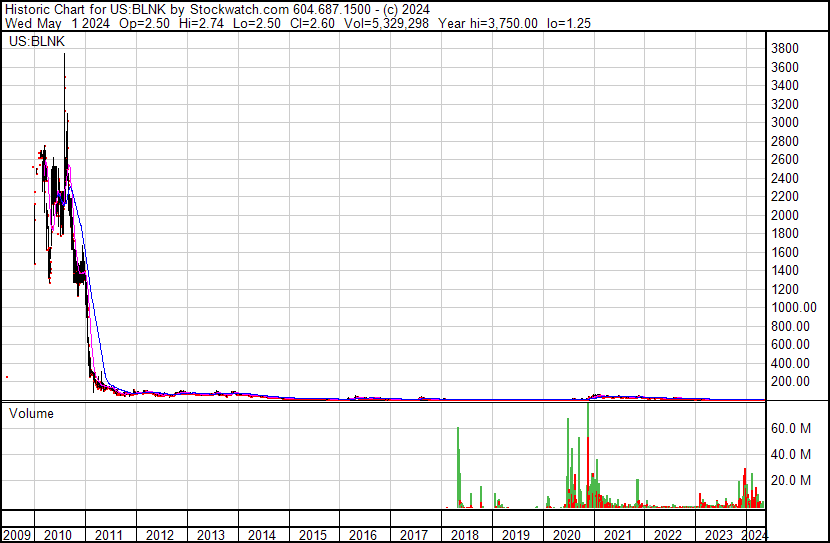830x543 pixels.
Task: Click the 2400 price axis value
Action: pyautogui.click(x=785, y=178)
